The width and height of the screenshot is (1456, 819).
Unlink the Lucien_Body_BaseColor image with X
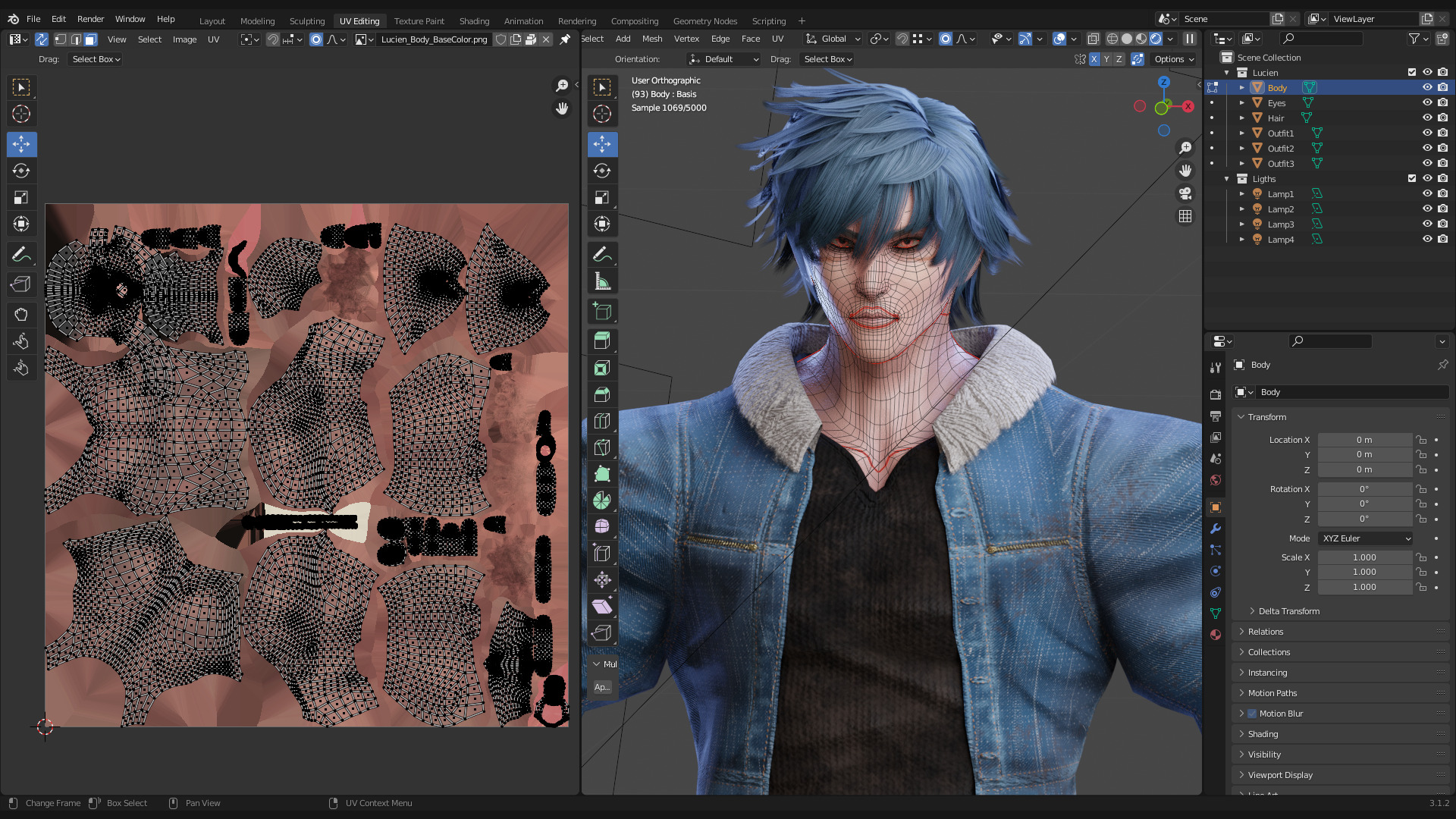coord(546,39)
